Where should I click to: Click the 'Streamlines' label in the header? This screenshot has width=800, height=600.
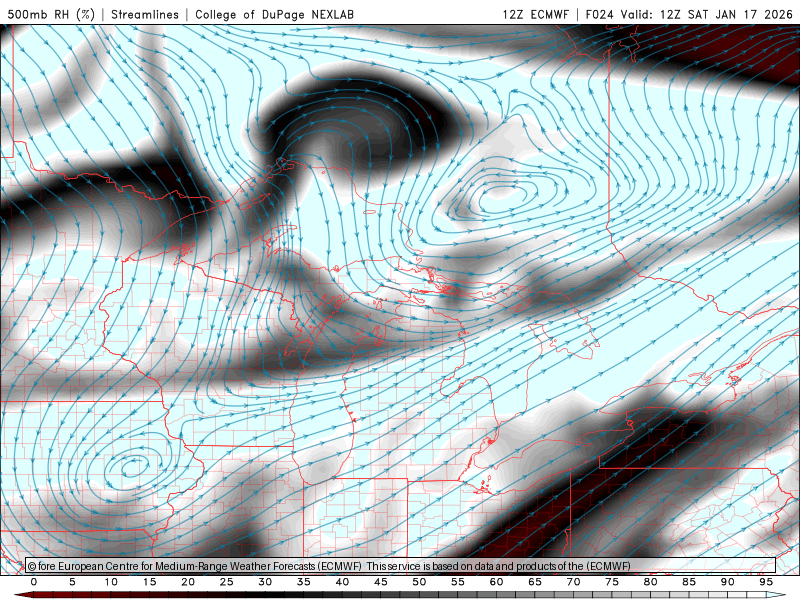pyautogui.click(x=145, y=14)
